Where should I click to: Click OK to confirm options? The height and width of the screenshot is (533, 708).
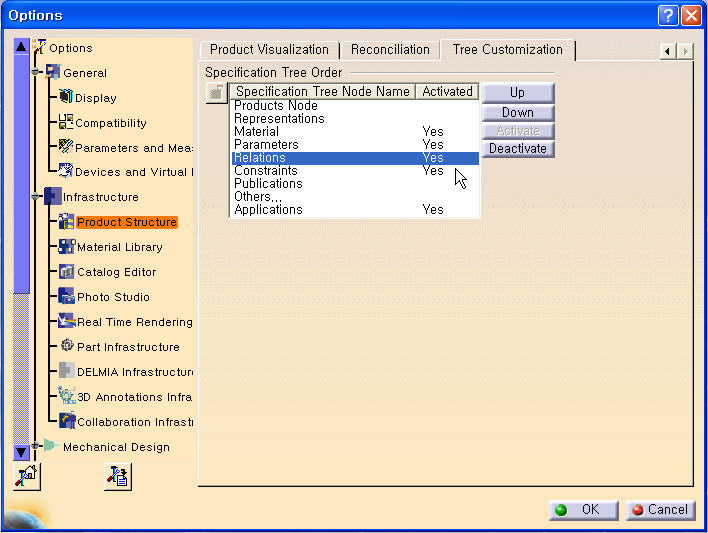(x=583, y=510)
